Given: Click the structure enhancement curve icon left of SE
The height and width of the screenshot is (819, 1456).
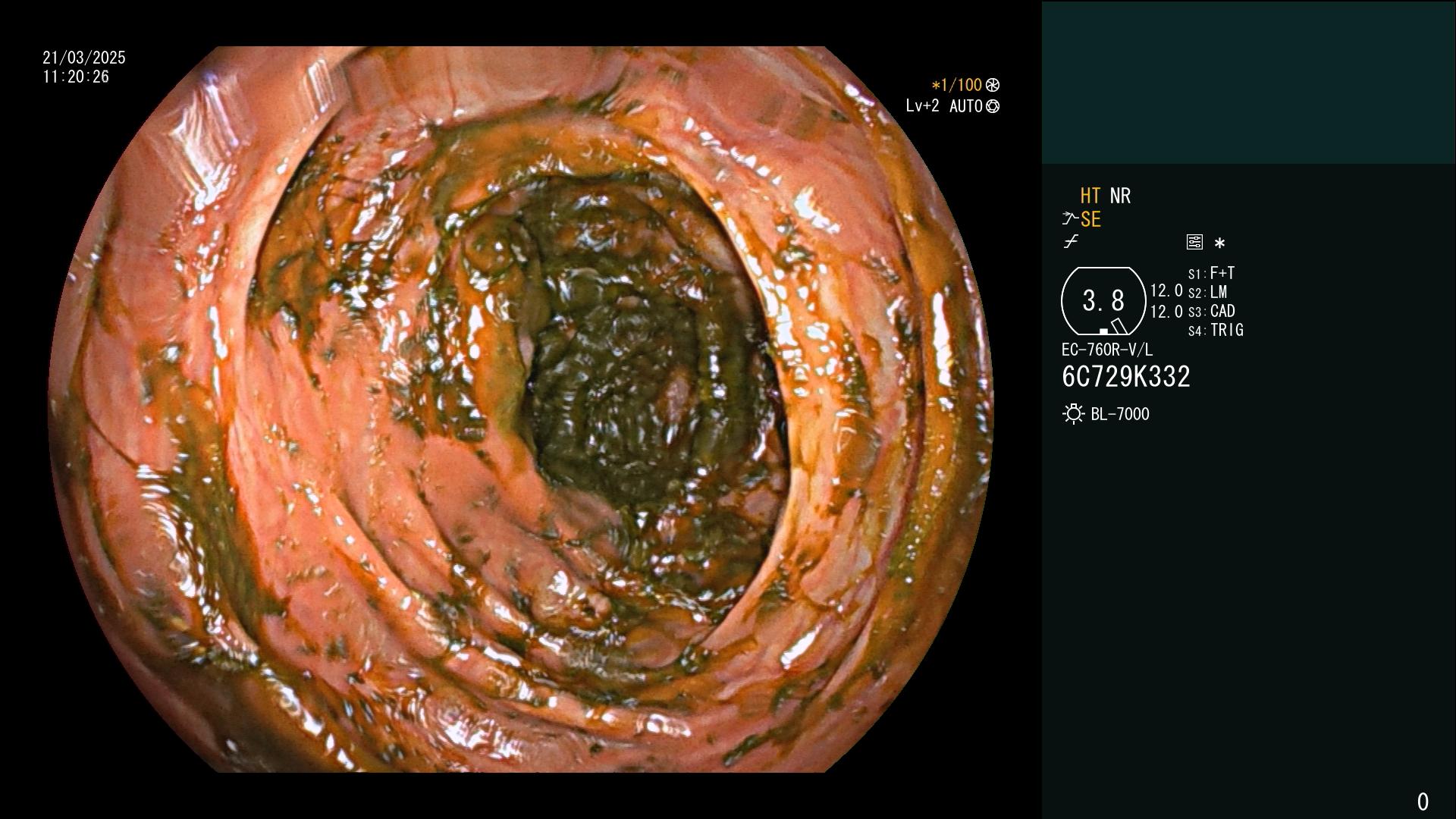Looking at the screenshot, I should point(1070,219).
